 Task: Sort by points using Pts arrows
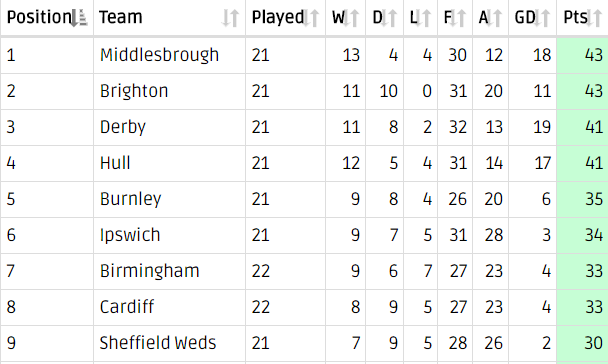click(594, 18)
